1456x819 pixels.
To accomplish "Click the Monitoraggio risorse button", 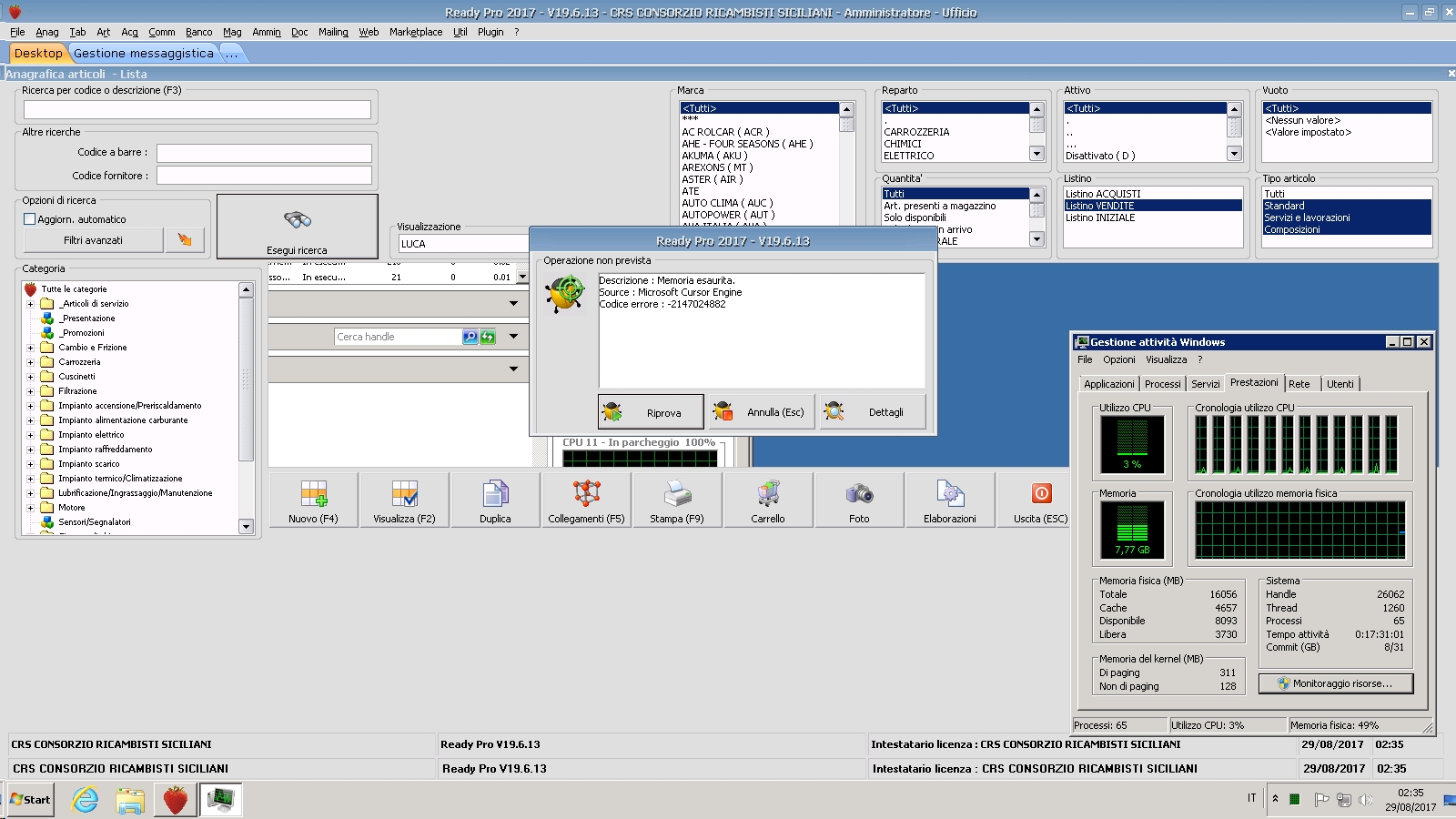I will pyautogui.click(x=1336, y=683).
